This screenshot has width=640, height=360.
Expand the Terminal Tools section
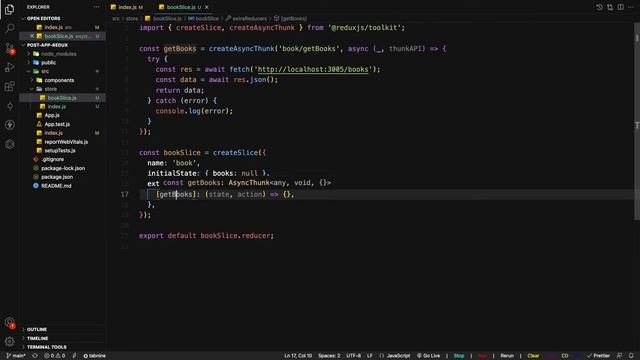(47, 347)
